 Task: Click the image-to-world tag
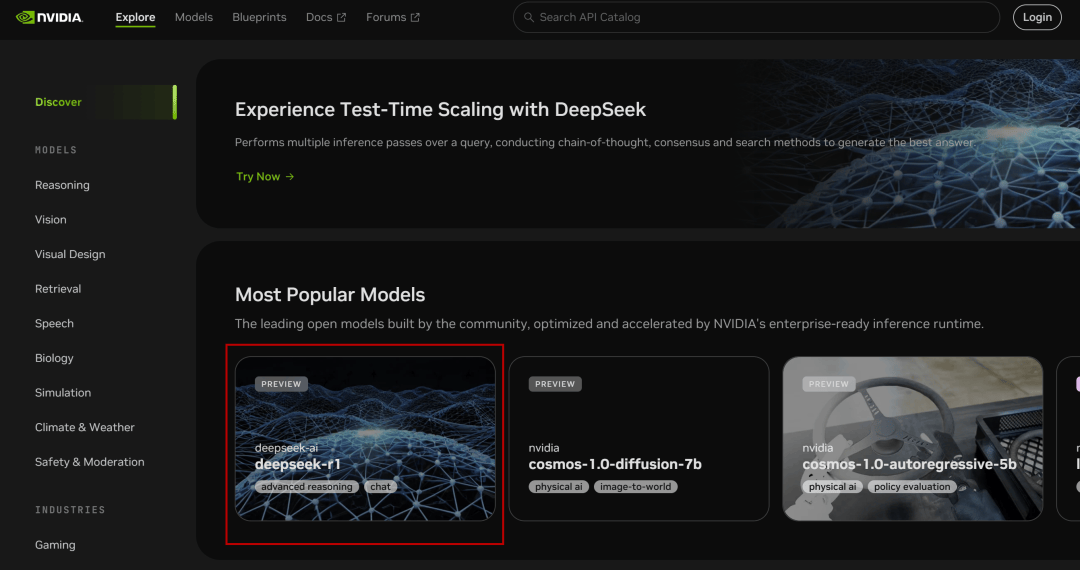[635, 487]
